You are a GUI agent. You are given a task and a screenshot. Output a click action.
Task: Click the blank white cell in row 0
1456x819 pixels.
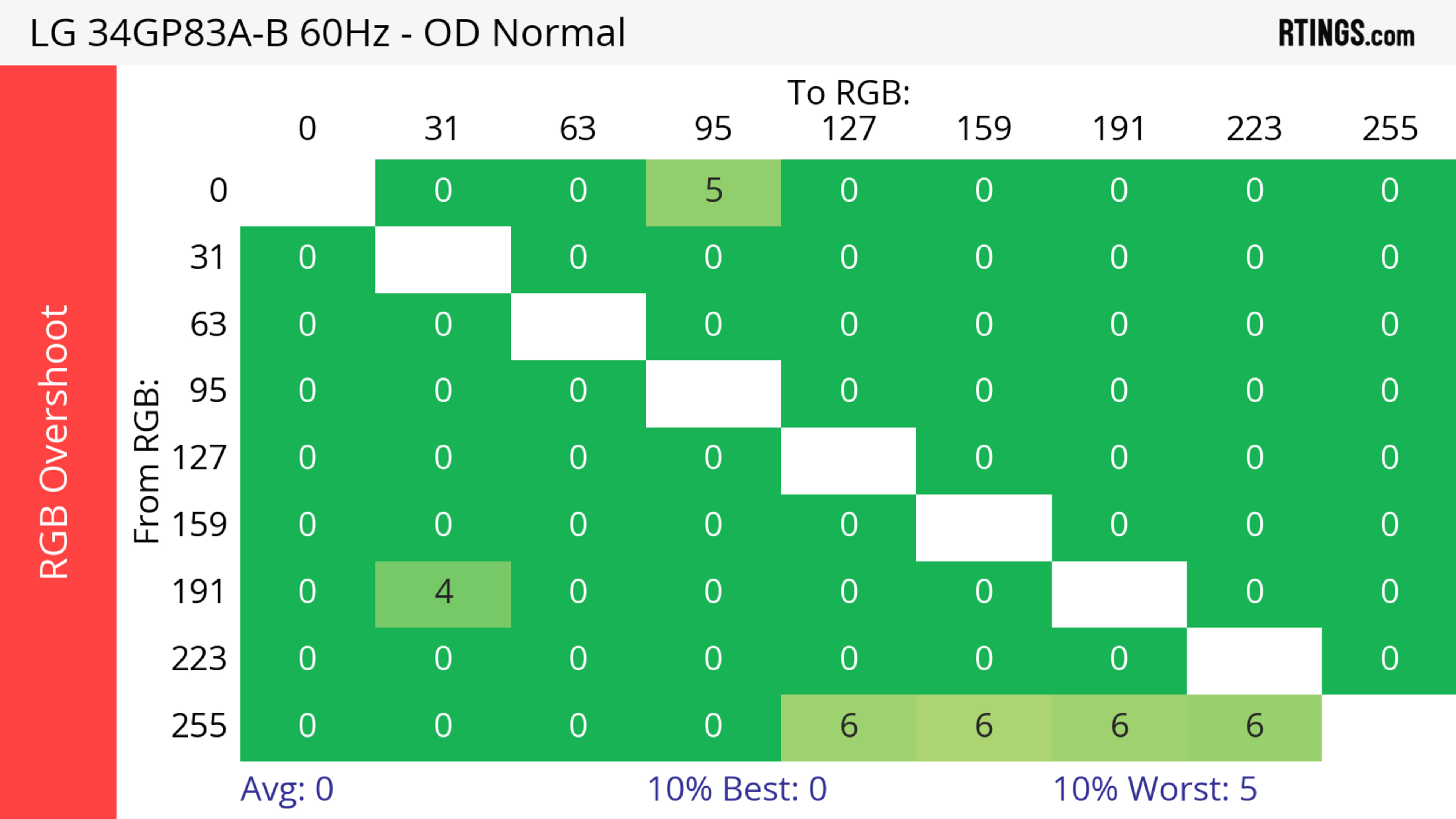click(x=308, y=192)
